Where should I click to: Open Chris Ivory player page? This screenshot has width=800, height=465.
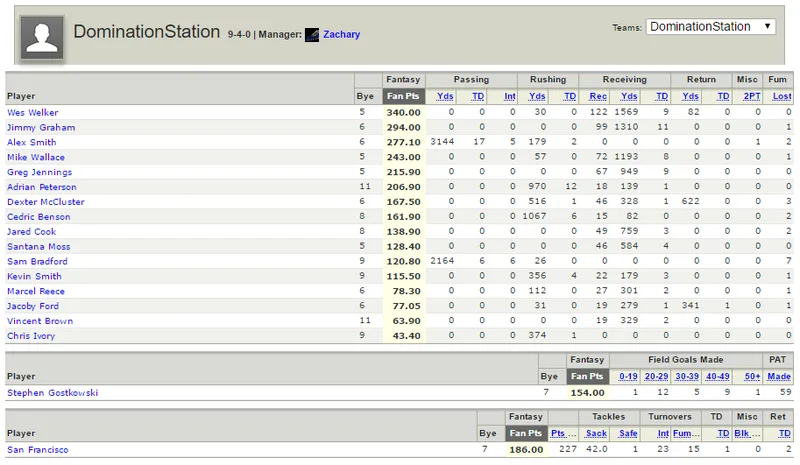31,336
